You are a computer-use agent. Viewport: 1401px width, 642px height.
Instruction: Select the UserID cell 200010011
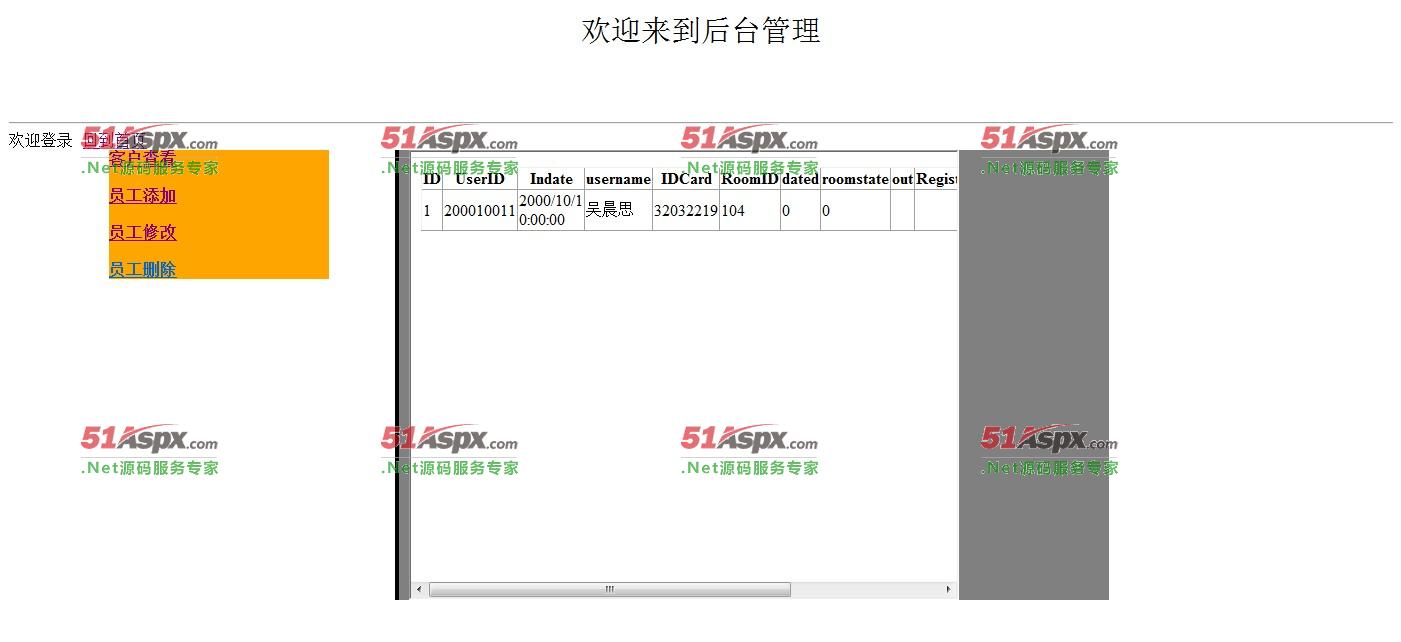tap(480, 211)
